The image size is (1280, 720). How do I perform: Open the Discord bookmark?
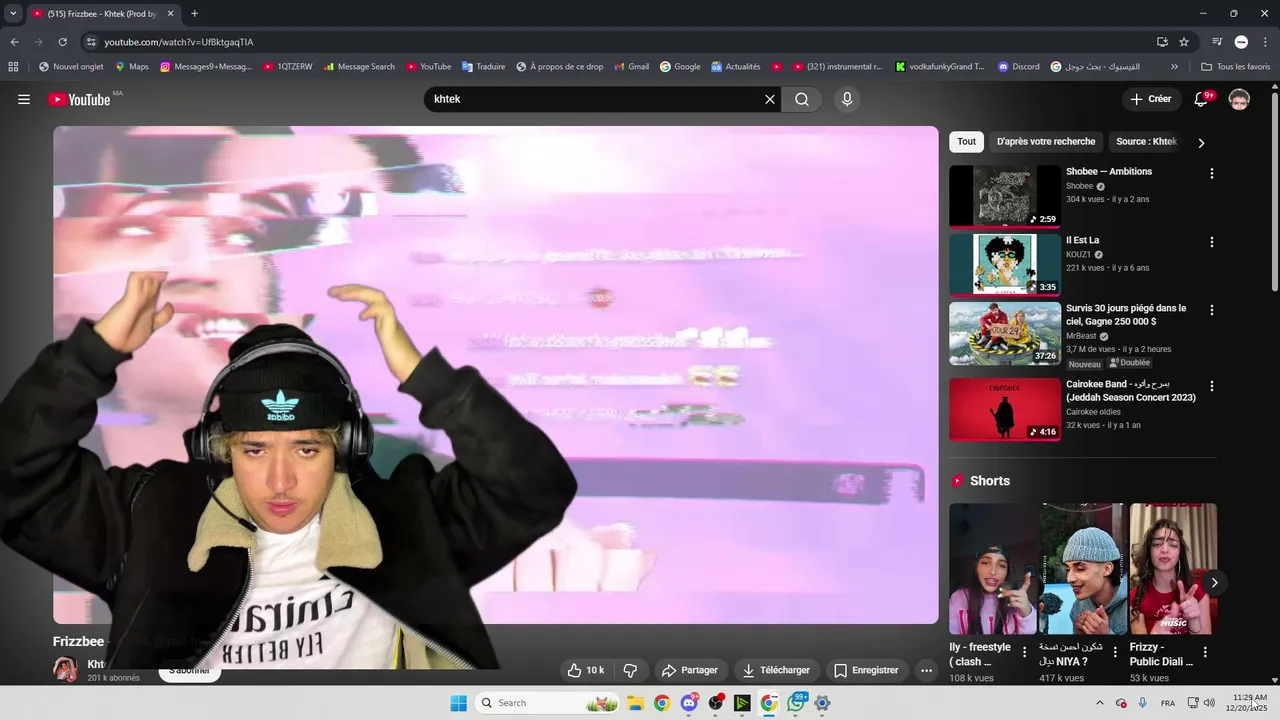[x=1018, y=67]
